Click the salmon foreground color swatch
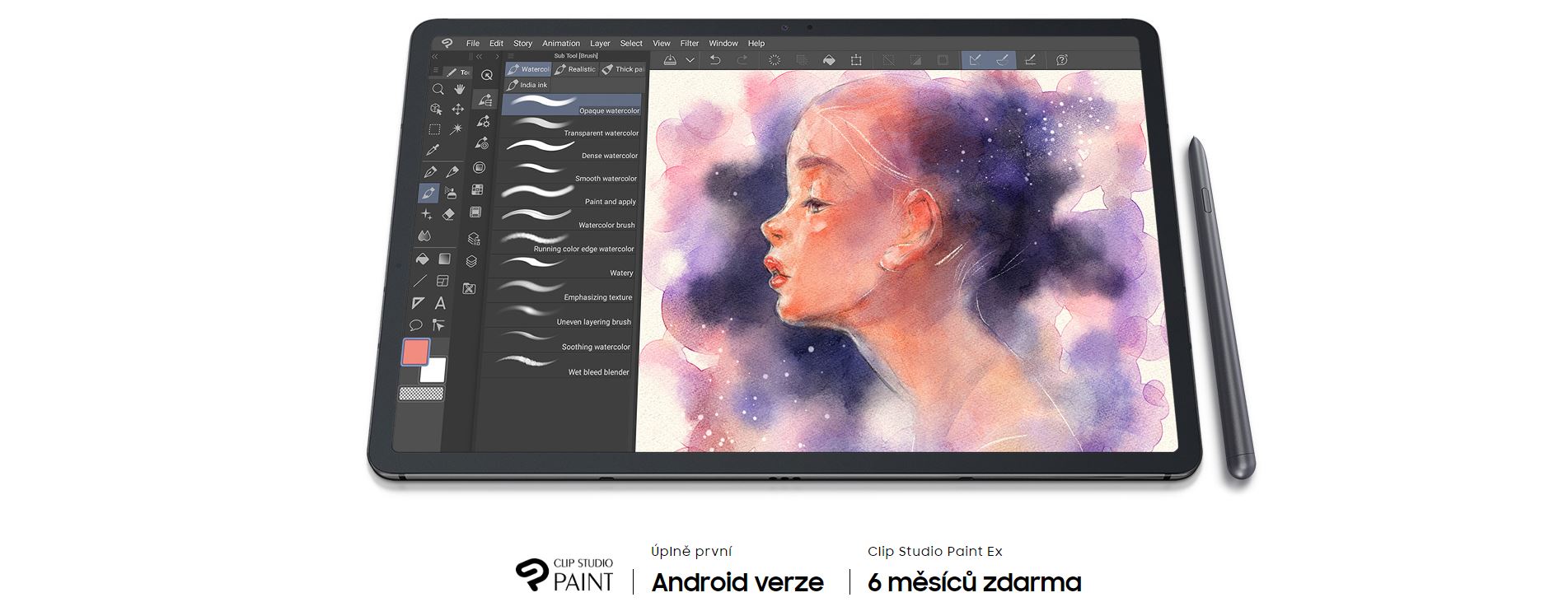The width and height of the screenshot is (1568, 616). click(414, 352)
